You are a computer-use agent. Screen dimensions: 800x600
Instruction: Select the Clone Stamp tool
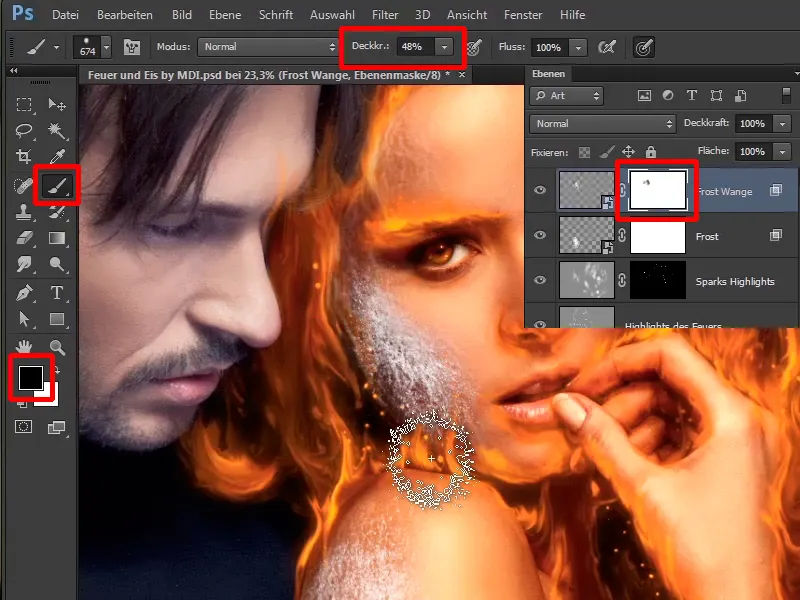click(x=23, y=212)
